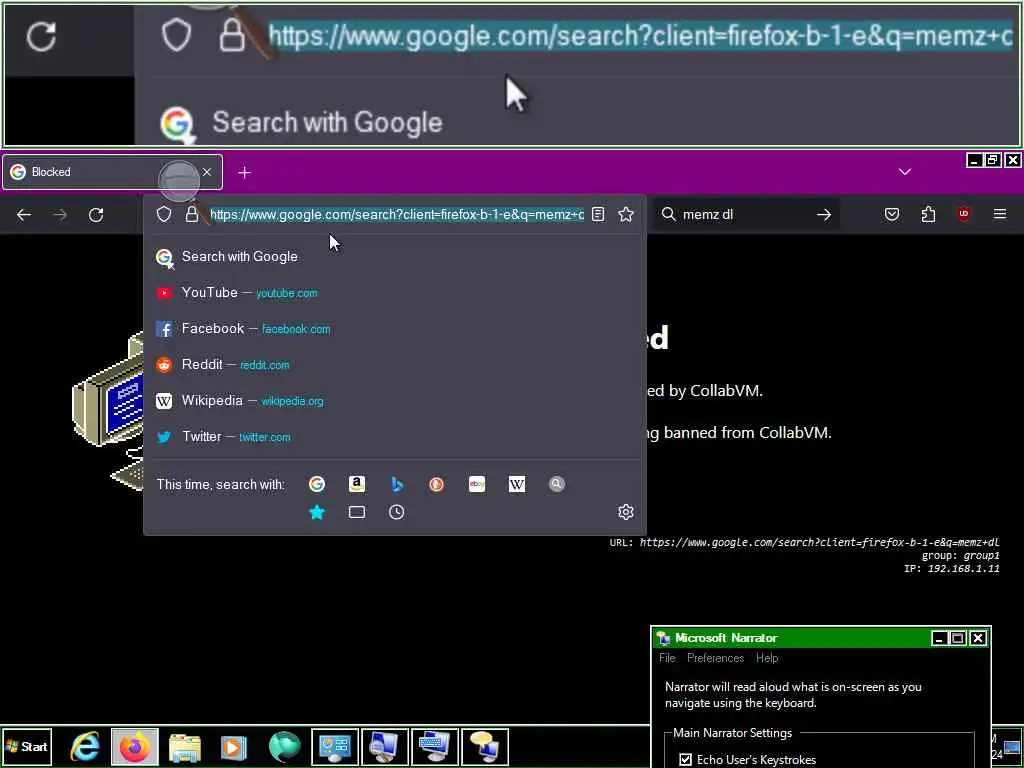Go back using the browser back arrow

click(x=24, y=215)
